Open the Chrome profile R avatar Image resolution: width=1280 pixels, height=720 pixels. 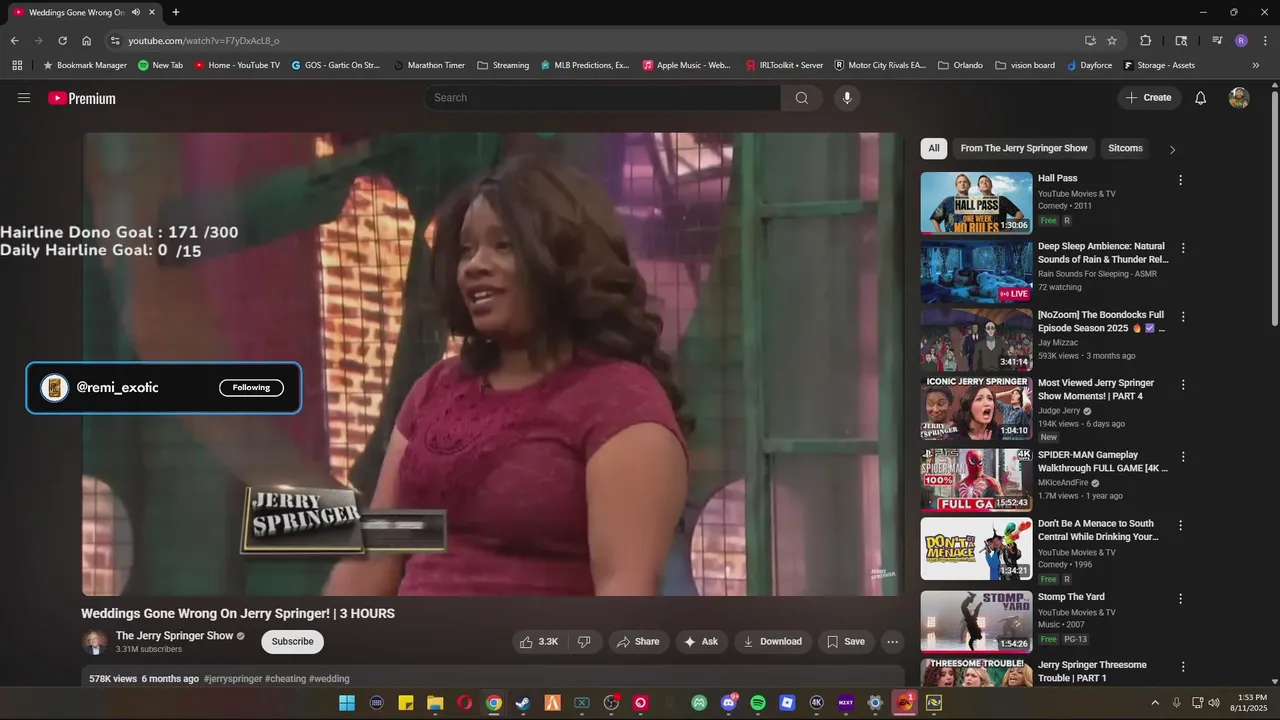(1241, 41)
